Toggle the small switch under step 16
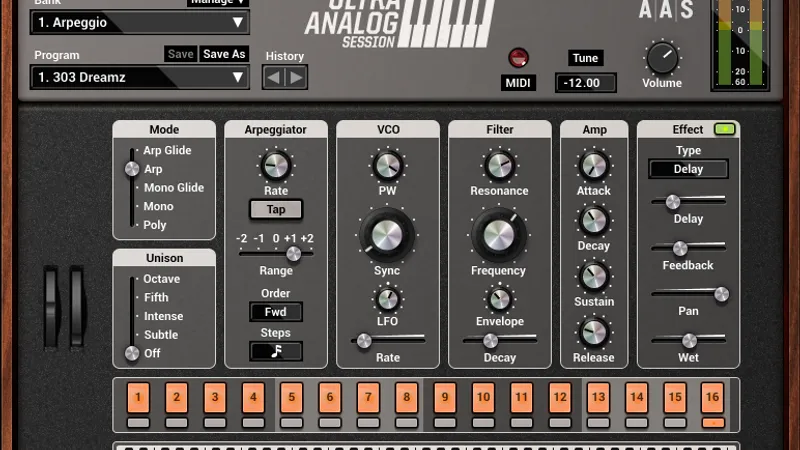Viewport: 800px width, 450px height. (x=713, y=422)
